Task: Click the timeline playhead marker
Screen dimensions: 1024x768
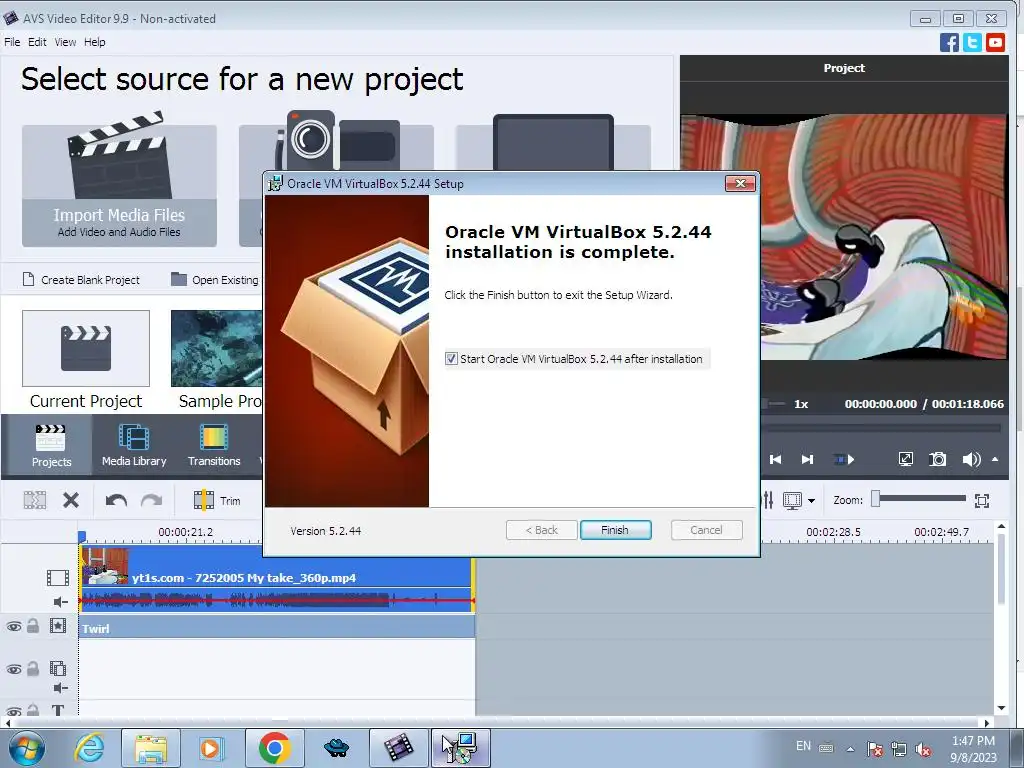Action: [x=82, y=536]
